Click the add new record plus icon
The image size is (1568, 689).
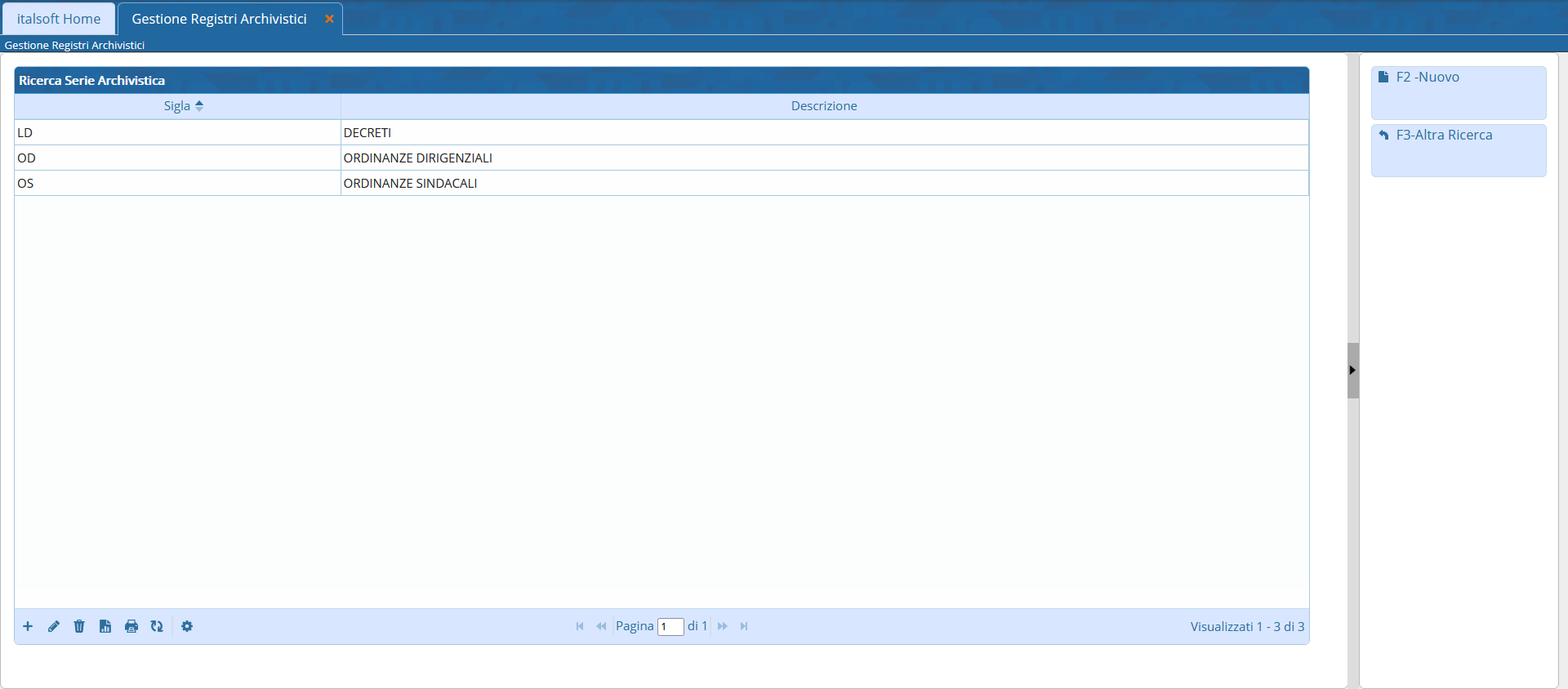click(x=28, y=626)
